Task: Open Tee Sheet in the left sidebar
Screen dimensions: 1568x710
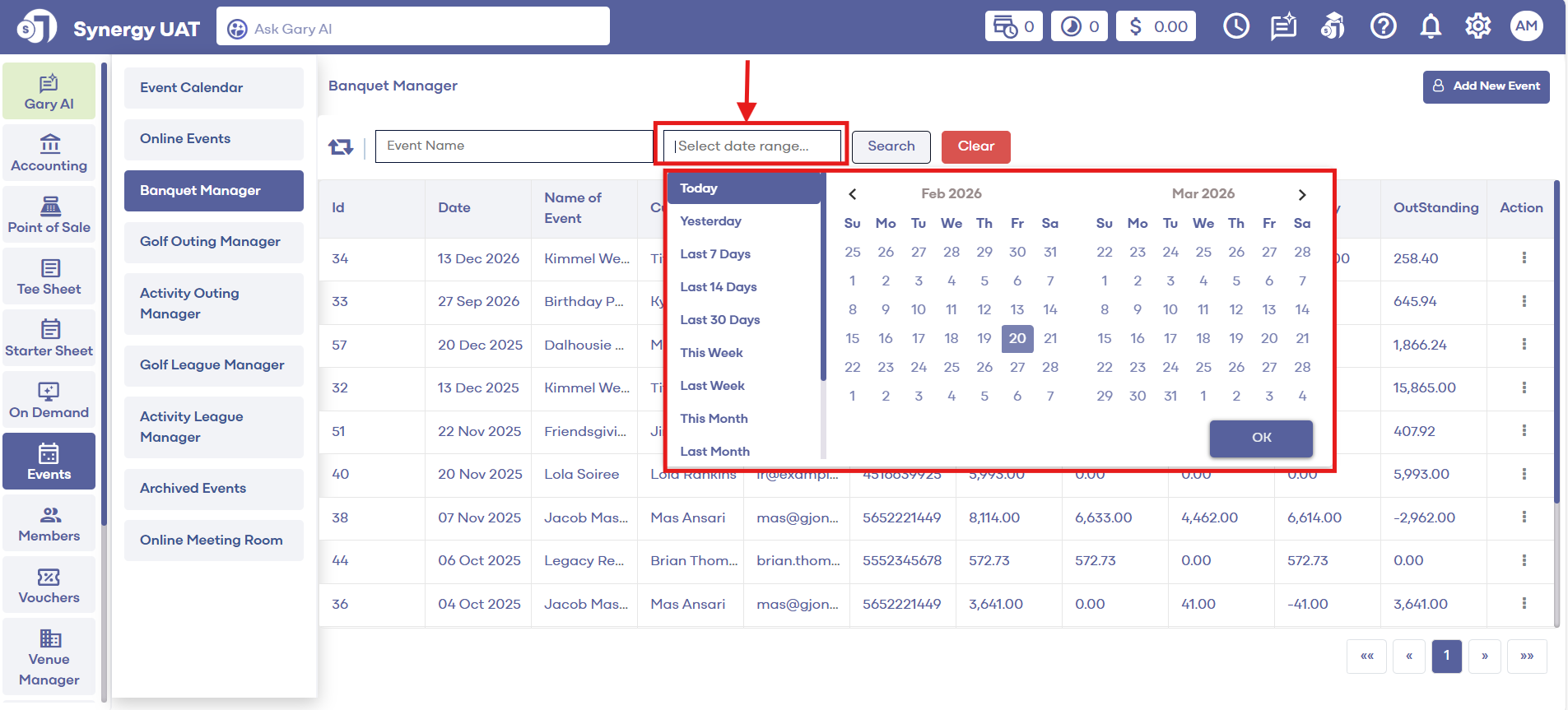Action: (x=49, y=277)
